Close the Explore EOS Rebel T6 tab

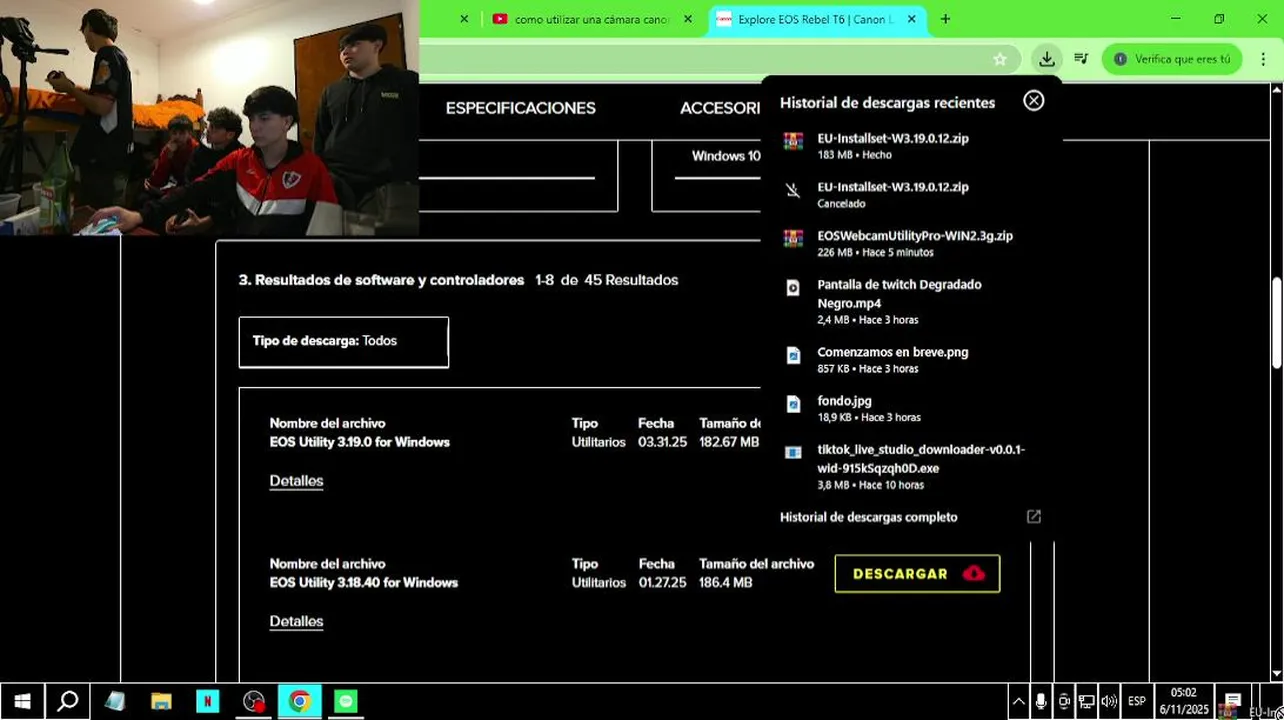[911, 19]
